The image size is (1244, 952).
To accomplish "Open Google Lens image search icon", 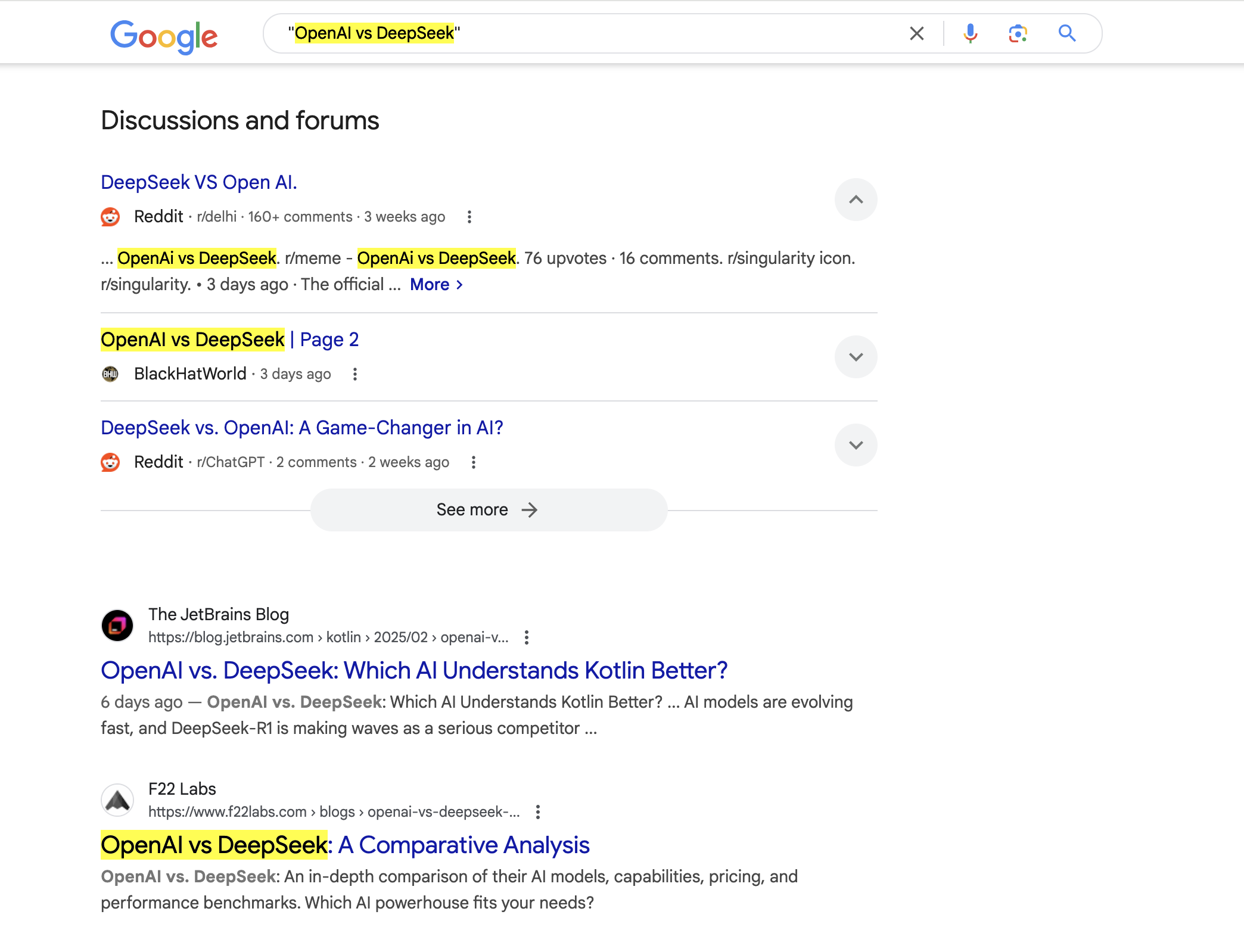I will point(1018,33).
